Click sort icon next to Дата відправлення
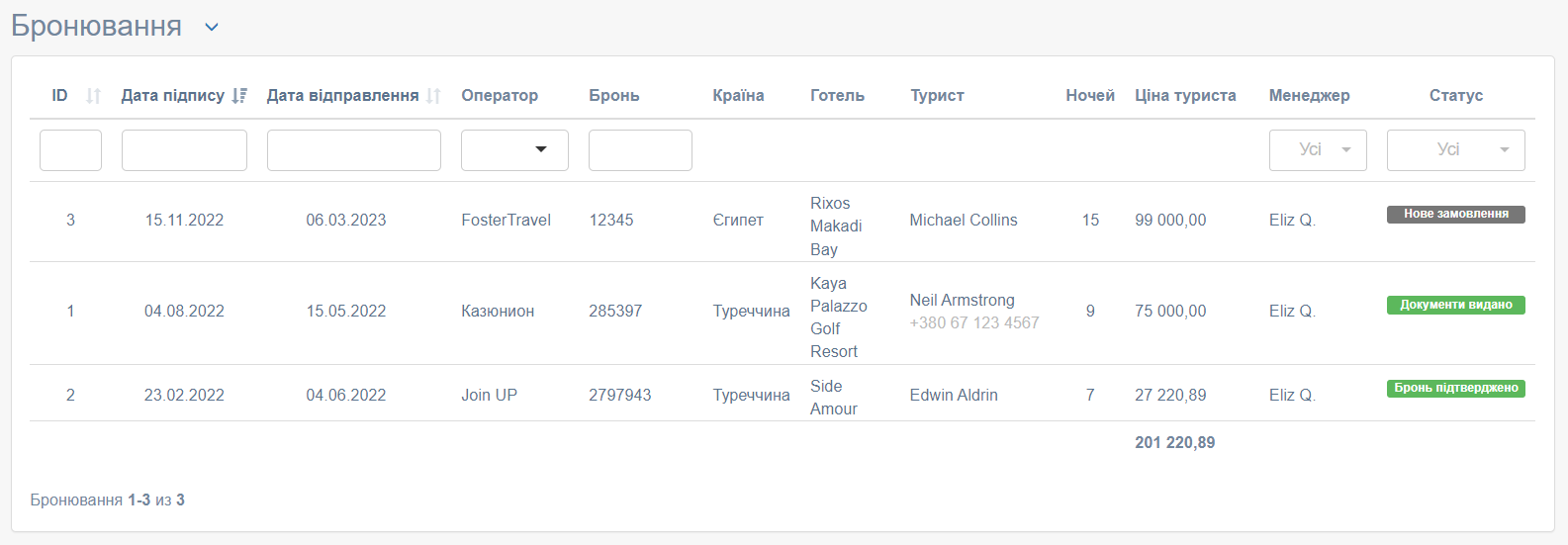 coord(433,96)
